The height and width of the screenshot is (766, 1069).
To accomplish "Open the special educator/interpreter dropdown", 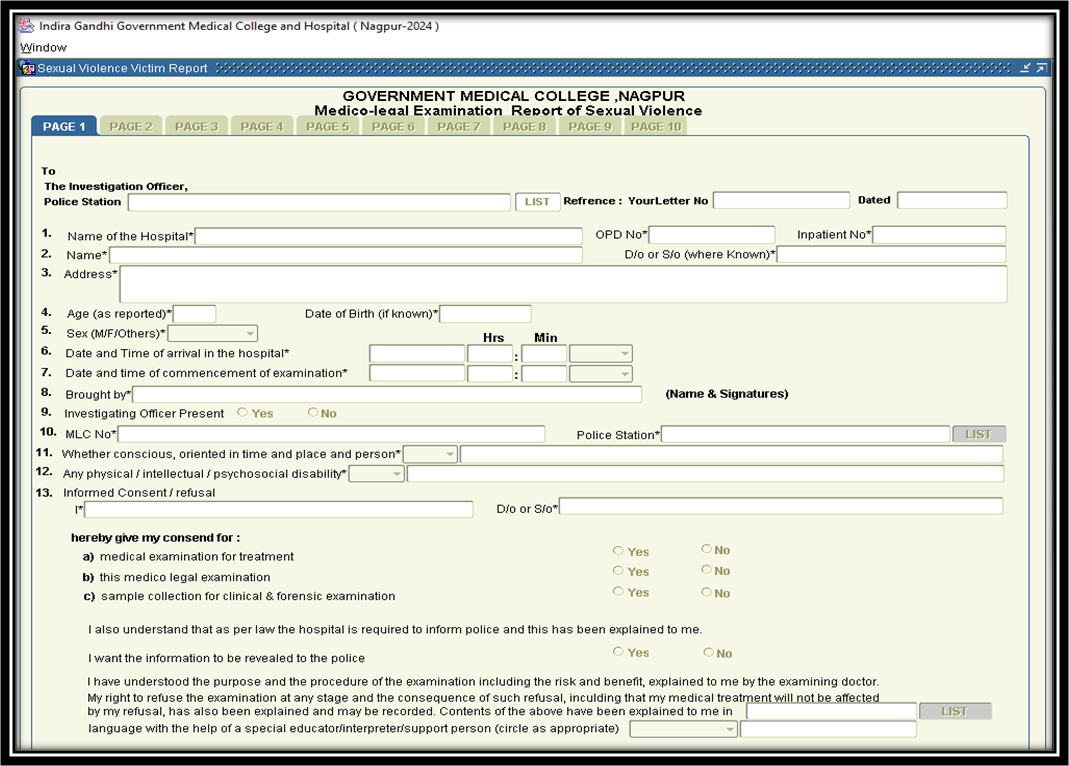I will [x=684, y=730].
